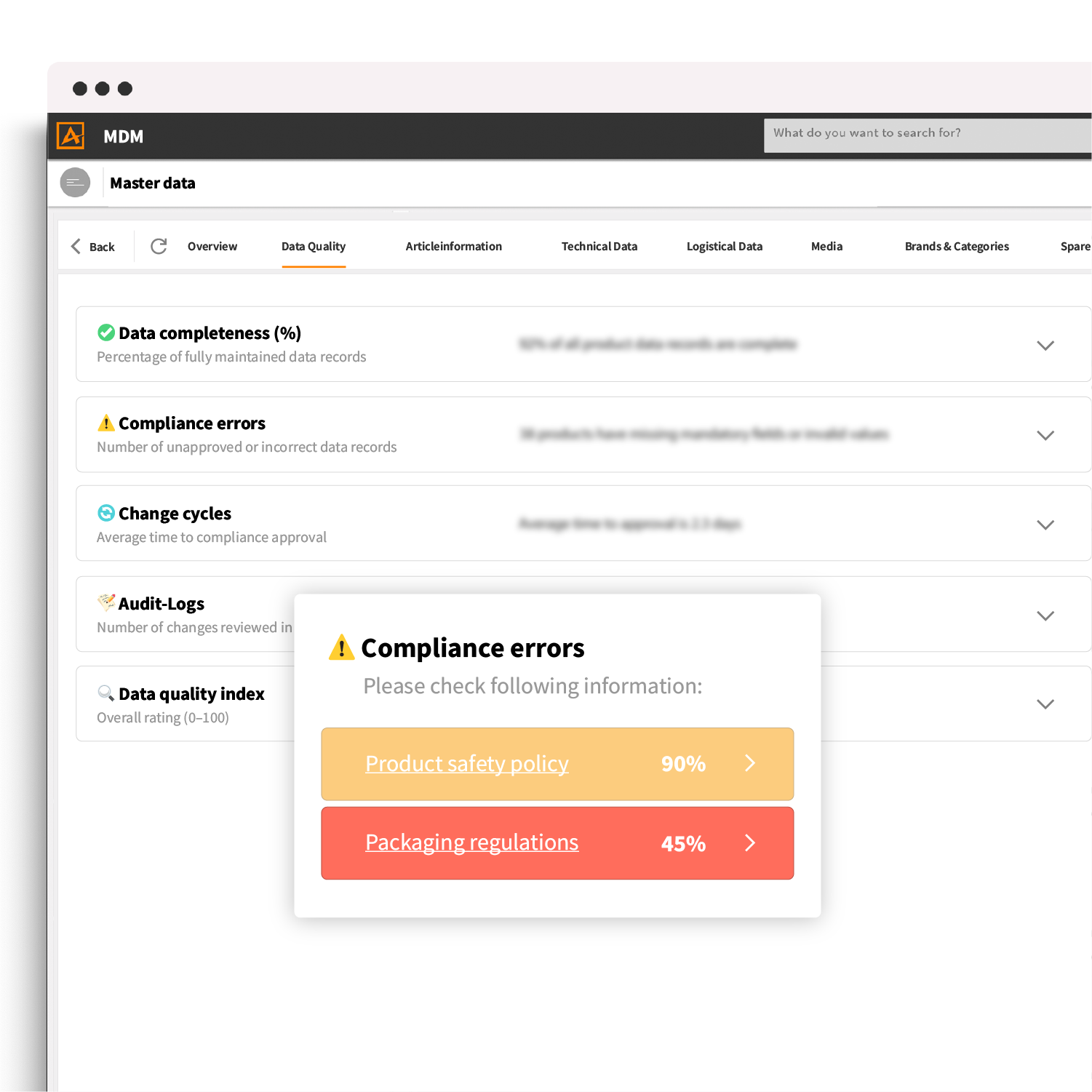Click the refresh icon

pyautogui.click(x=159, y=246)
